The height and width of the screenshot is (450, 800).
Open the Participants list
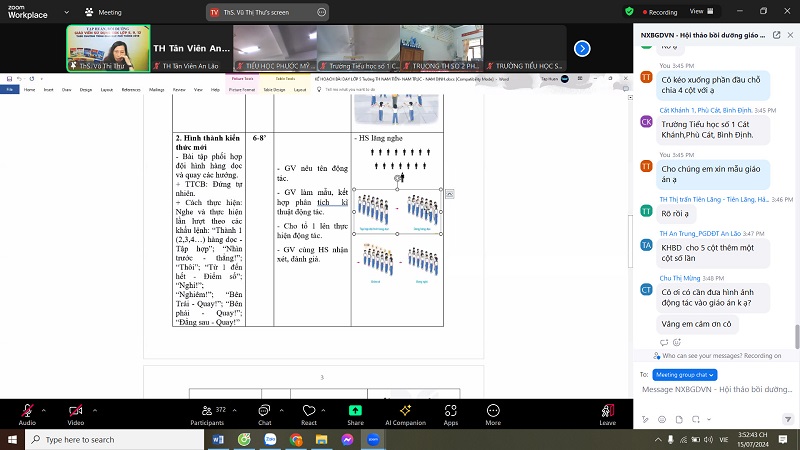tap(207, 411)
